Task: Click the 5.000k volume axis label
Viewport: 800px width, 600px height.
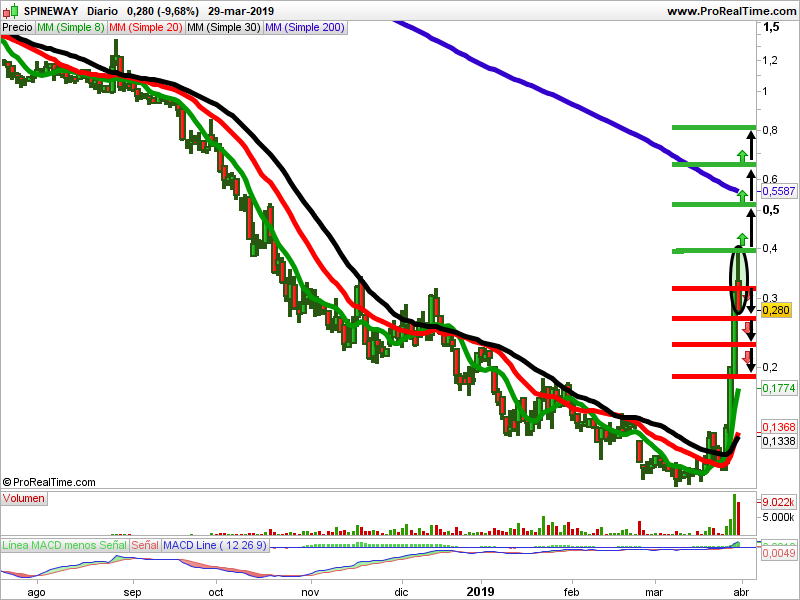Action: click(779, 517)
